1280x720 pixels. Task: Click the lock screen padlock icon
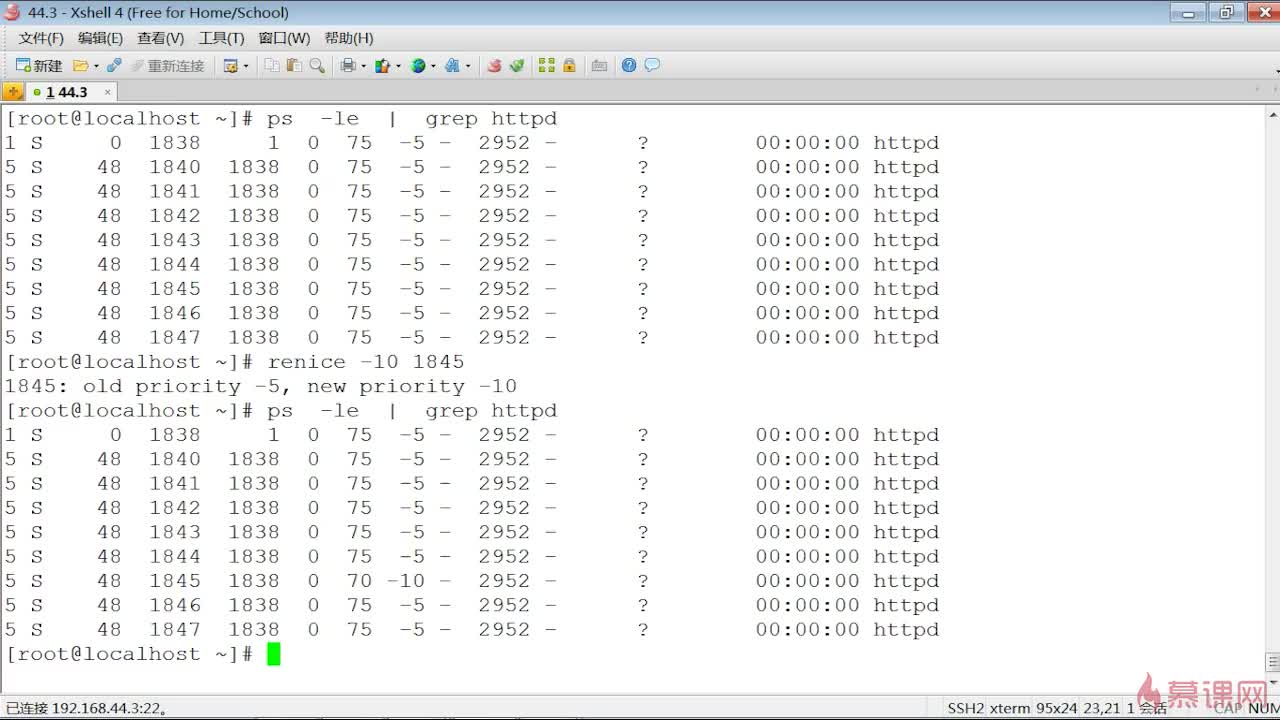(x=569, y=65)
